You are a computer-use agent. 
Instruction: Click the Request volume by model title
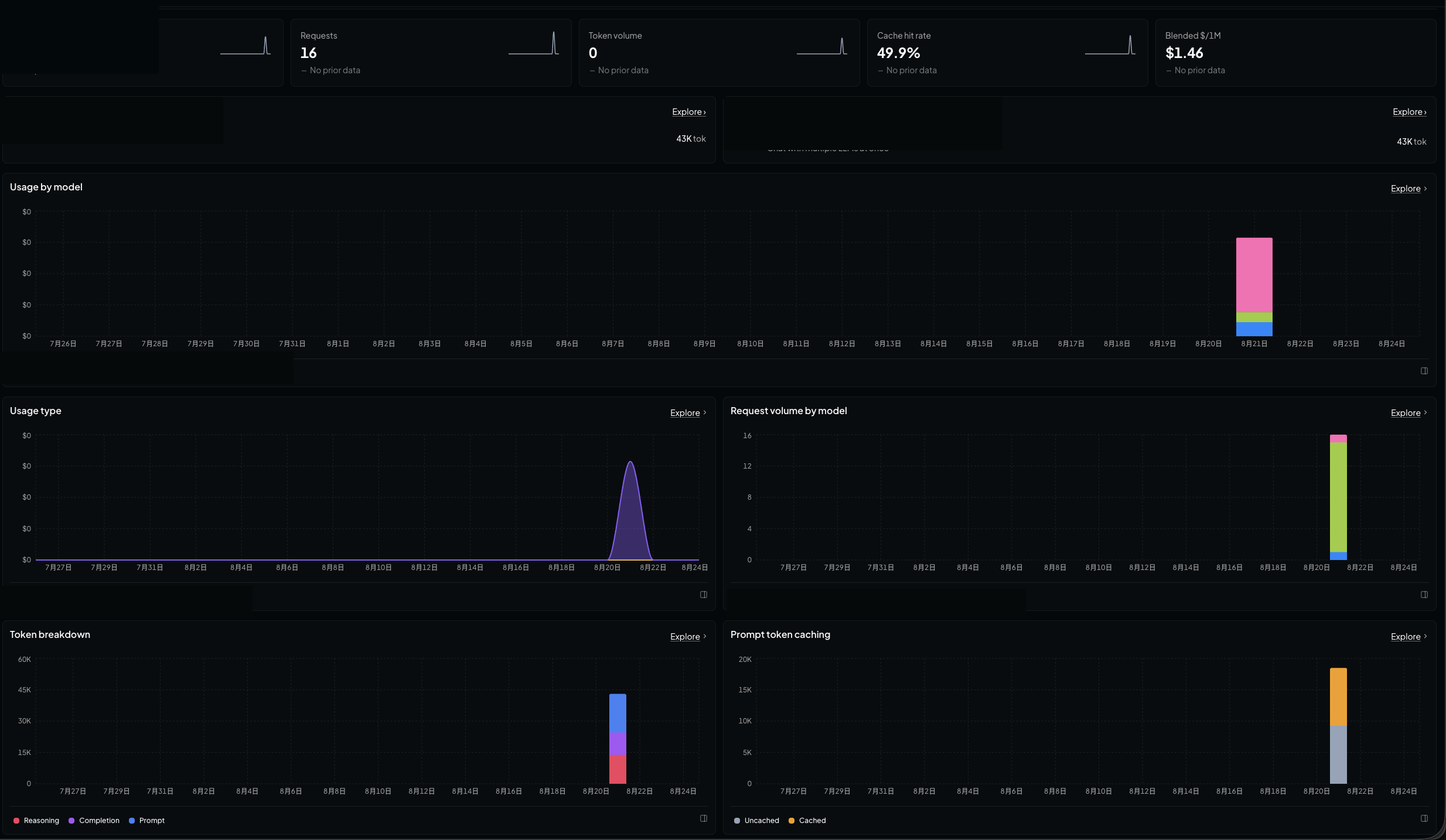(x=789, y=411)
